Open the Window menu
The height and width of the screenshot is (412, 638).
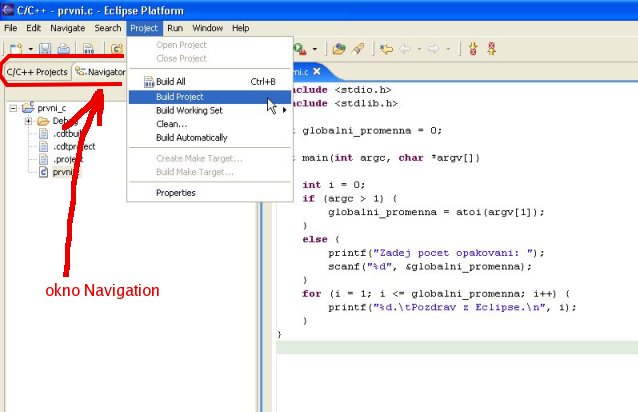click(208, 28)
